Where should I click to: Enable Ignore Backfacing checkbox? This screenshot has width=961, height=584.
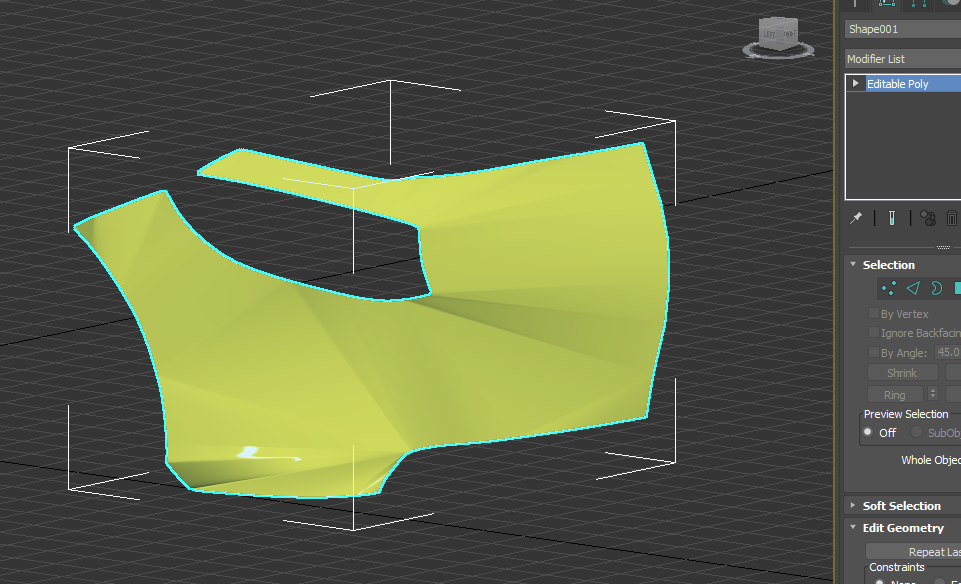point(874,333)
